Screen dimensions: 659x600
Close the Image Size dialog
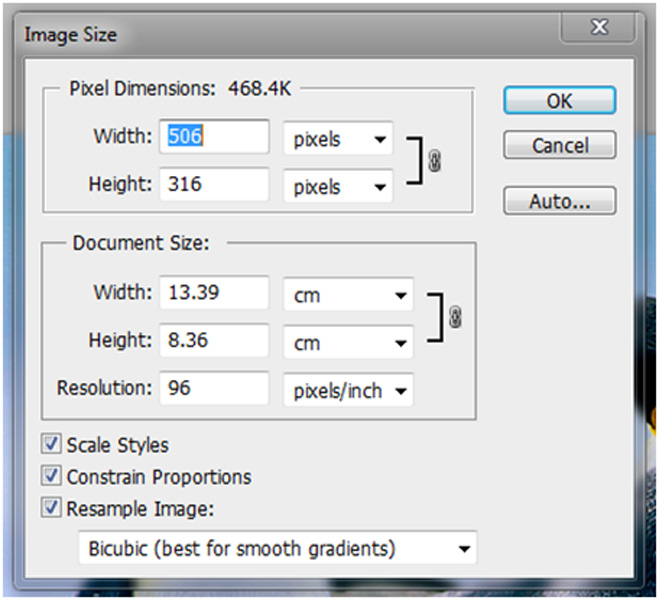pos(598,27)
